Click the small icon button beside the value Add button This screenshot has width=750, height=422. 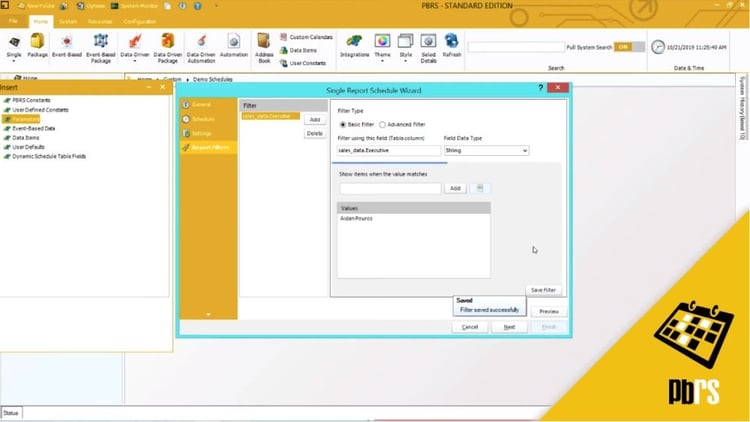(480, 188)
